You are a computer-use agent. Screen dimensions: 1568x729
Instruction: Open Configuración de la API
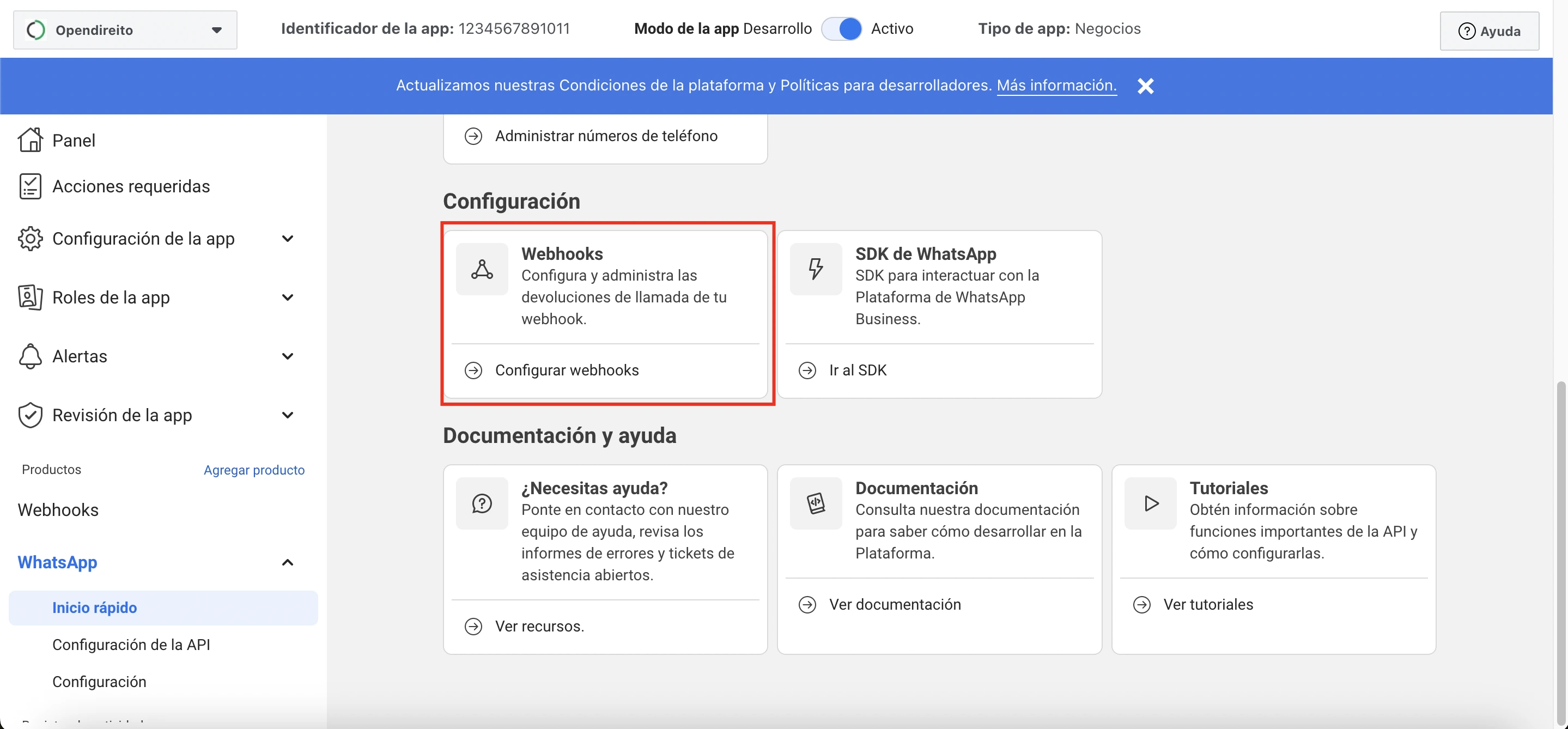tap(131, 645)
